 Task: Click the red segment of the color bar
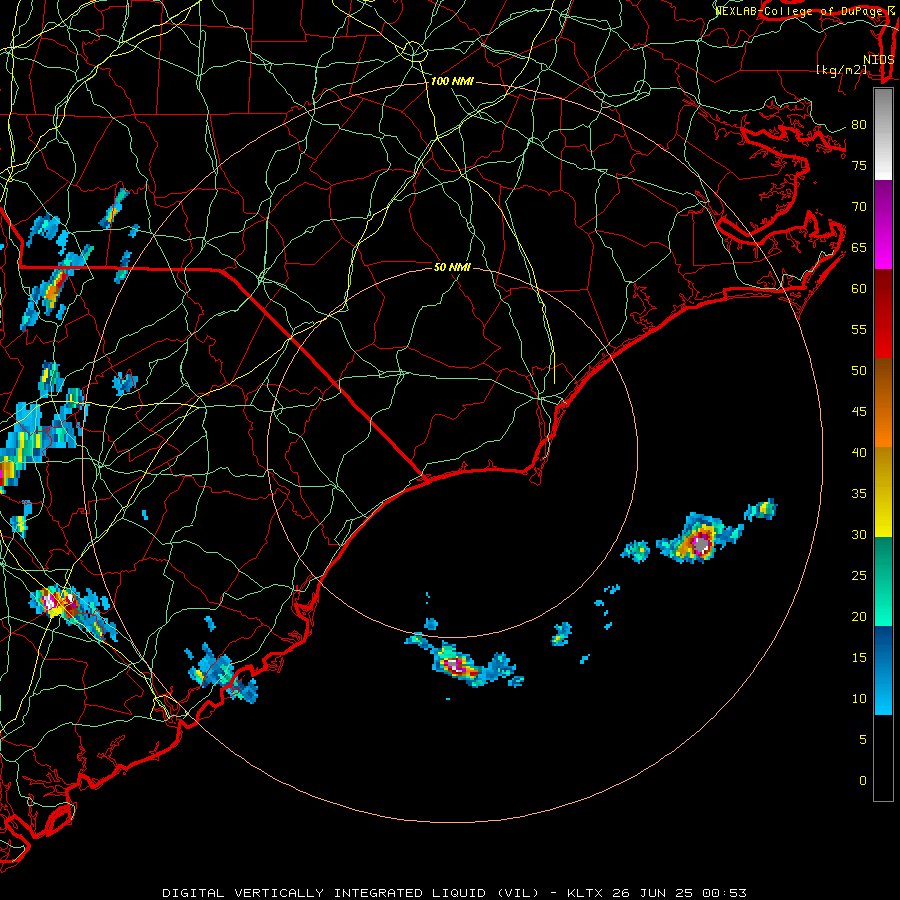(883, 314)
